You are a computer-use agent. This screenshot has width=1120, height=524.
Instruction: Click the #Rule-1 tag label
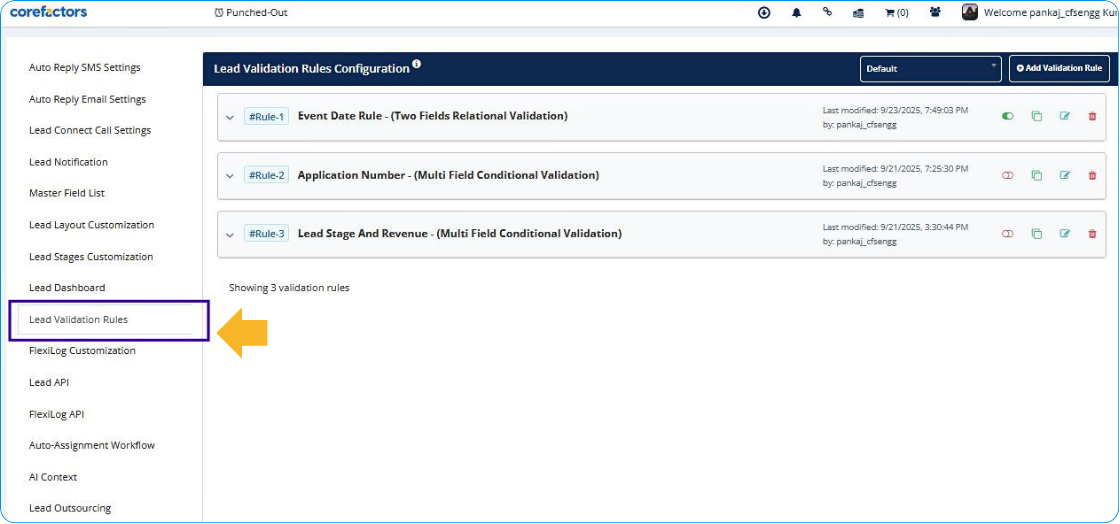tap(266, 116)
